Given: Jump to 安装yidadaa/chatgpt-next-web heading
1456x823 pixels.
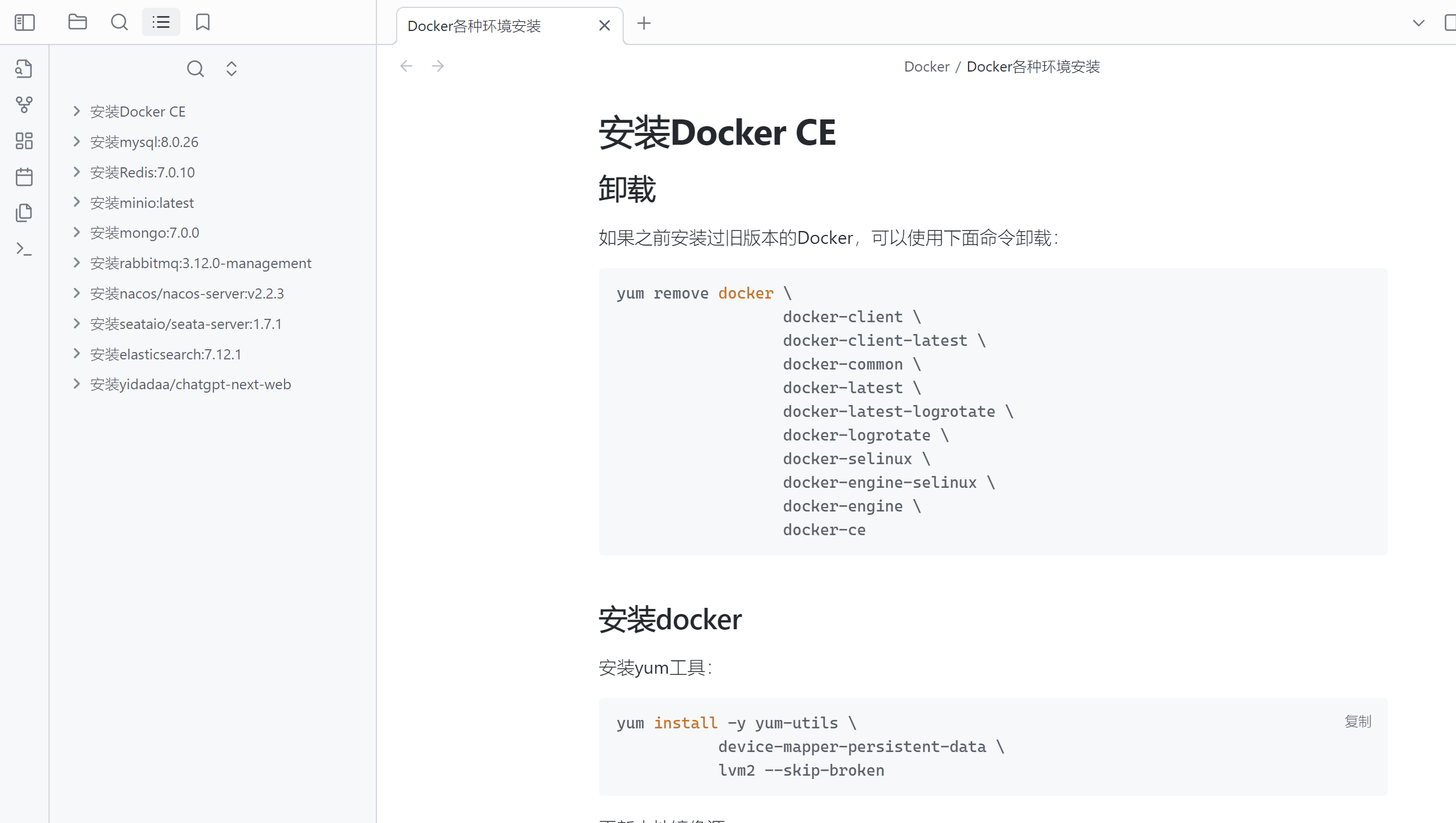Looking at the screenshot, I should (x=190, y=384).
